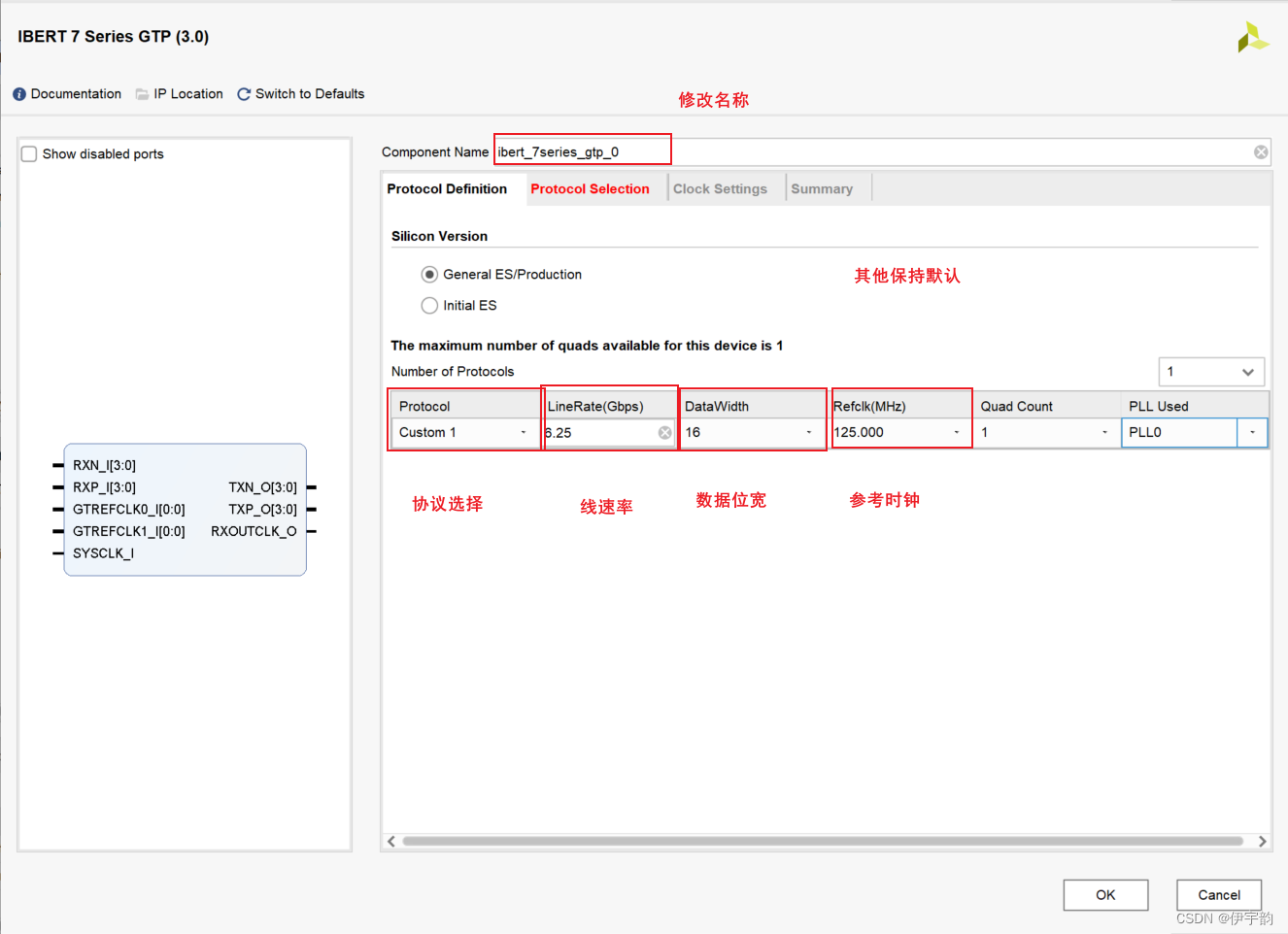
Task: Clear the LineRate value with x icon
Action: pos(664,433)
